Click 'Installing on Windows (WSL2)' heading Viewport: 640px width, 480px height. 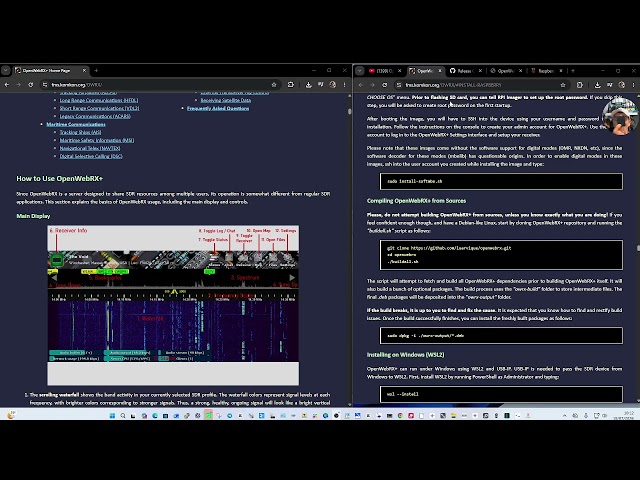tap(405, 355)
